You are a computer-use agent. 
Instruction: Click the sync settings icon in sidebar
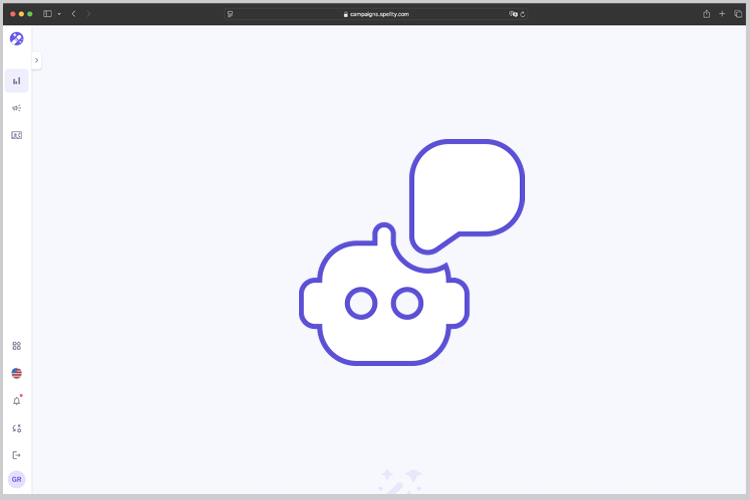tap(16, 428)
